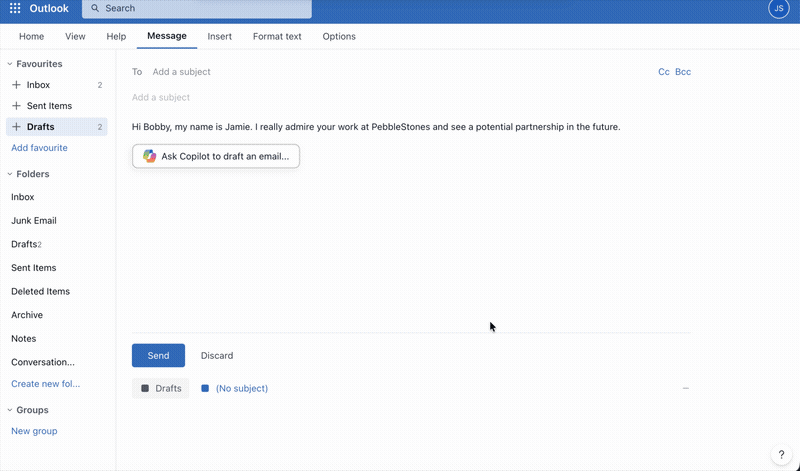The image size is (800, 471).
Task: Open the app launcher grid icon
Action: (x=15, y=8)
